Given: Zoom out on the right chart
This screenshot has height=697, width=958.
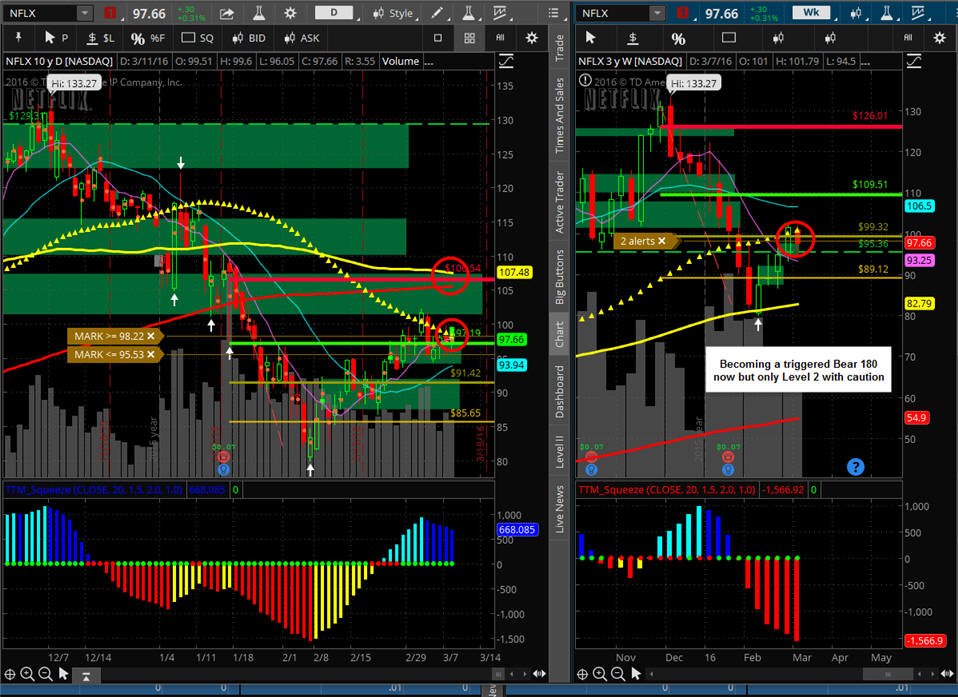Looking at the screenshot, I should (618, 674).
